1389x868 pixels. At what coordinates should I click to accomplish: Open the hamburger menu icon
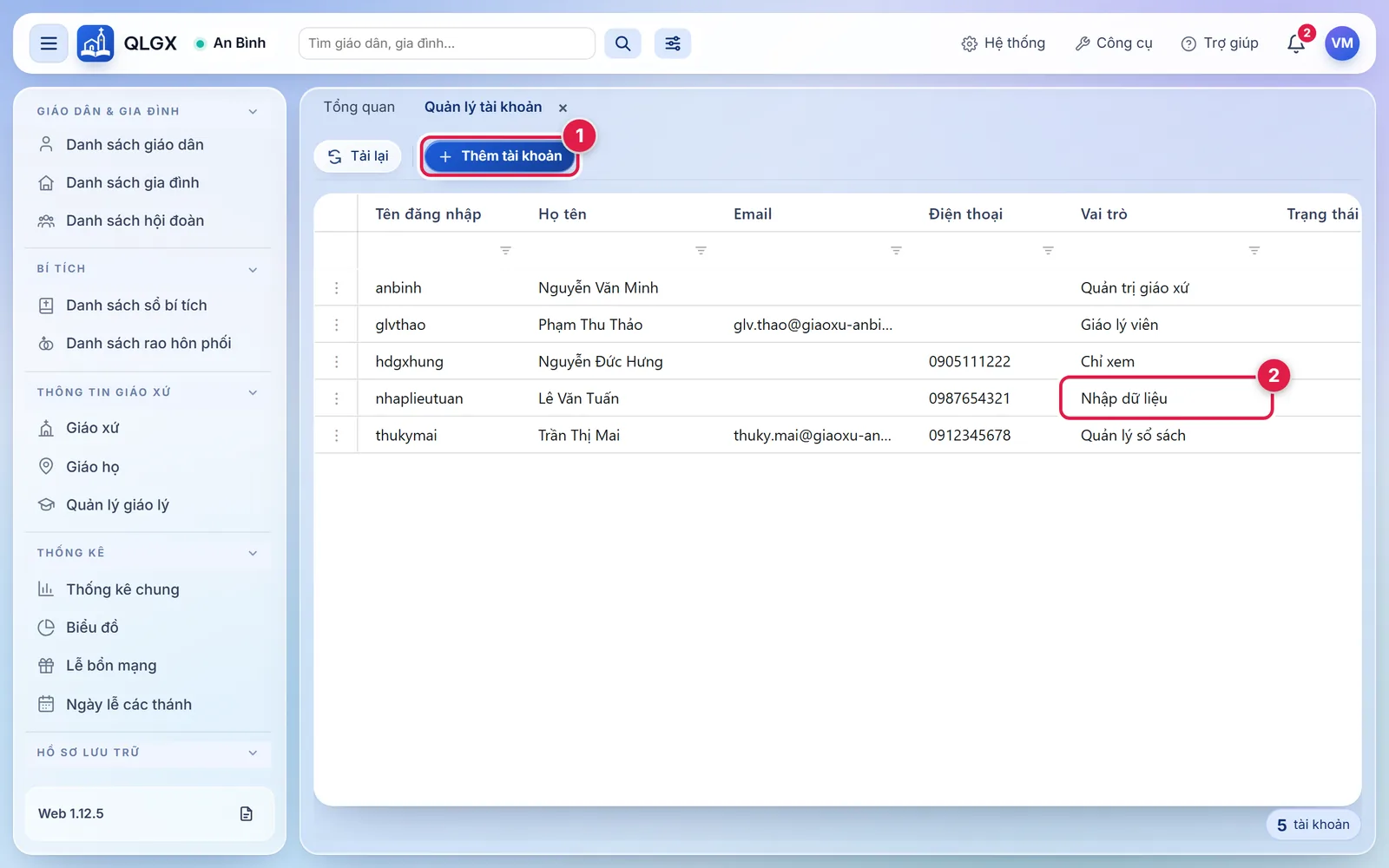[49, 43]
